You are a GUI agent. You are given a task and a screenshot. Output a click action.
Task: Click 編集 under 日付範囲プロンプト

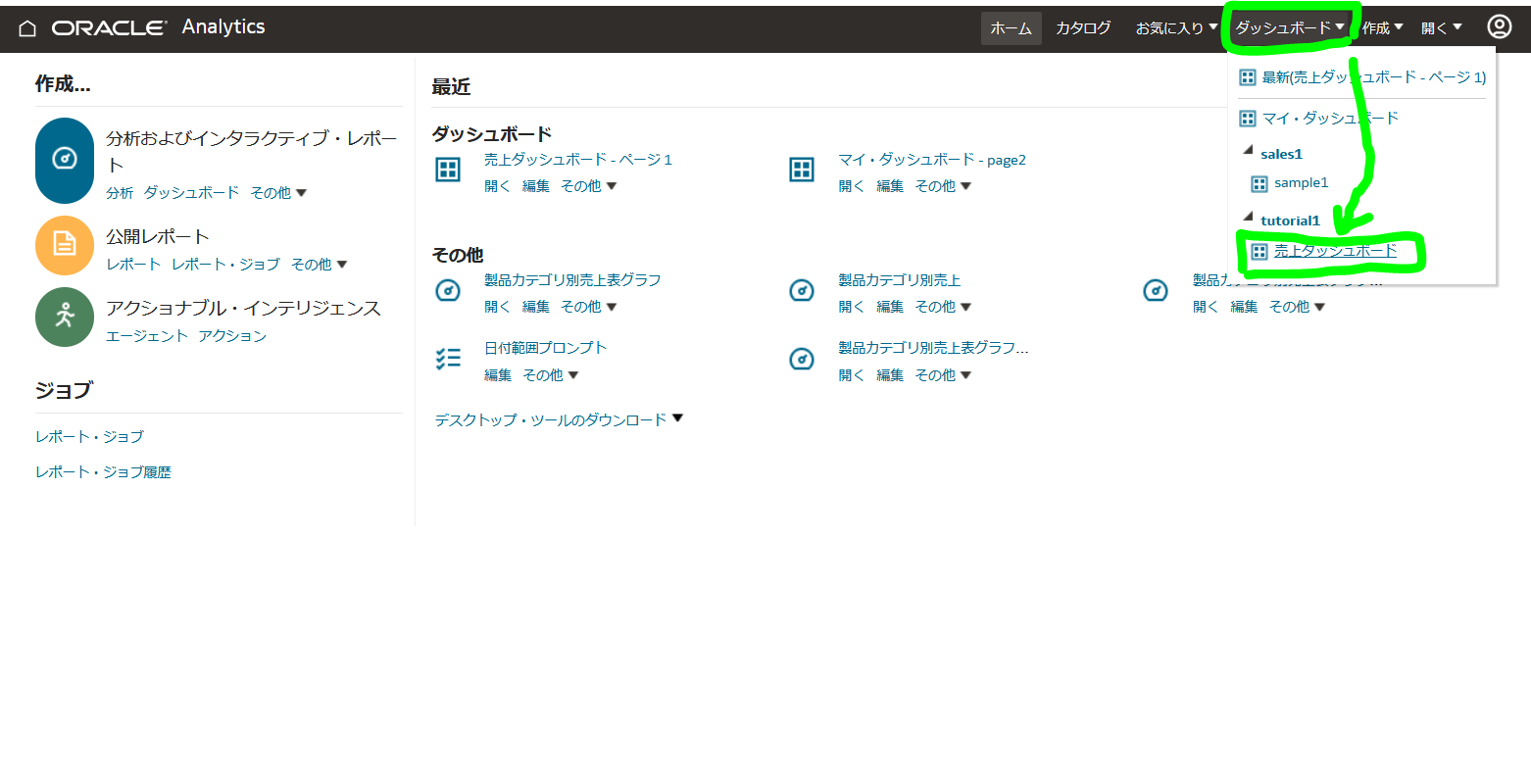[x=498, y=375]
